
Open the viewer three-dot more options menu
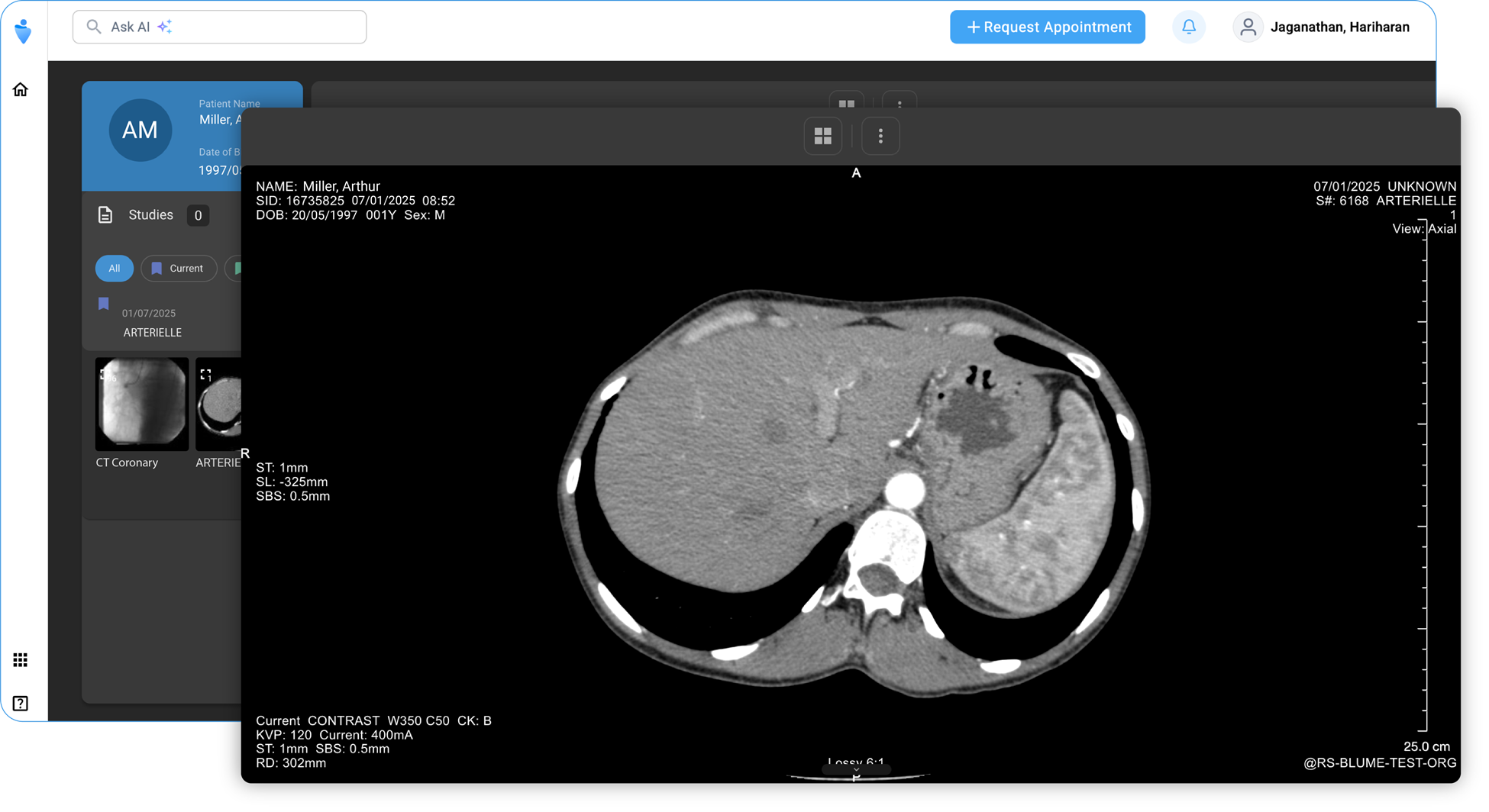(880, 136)
